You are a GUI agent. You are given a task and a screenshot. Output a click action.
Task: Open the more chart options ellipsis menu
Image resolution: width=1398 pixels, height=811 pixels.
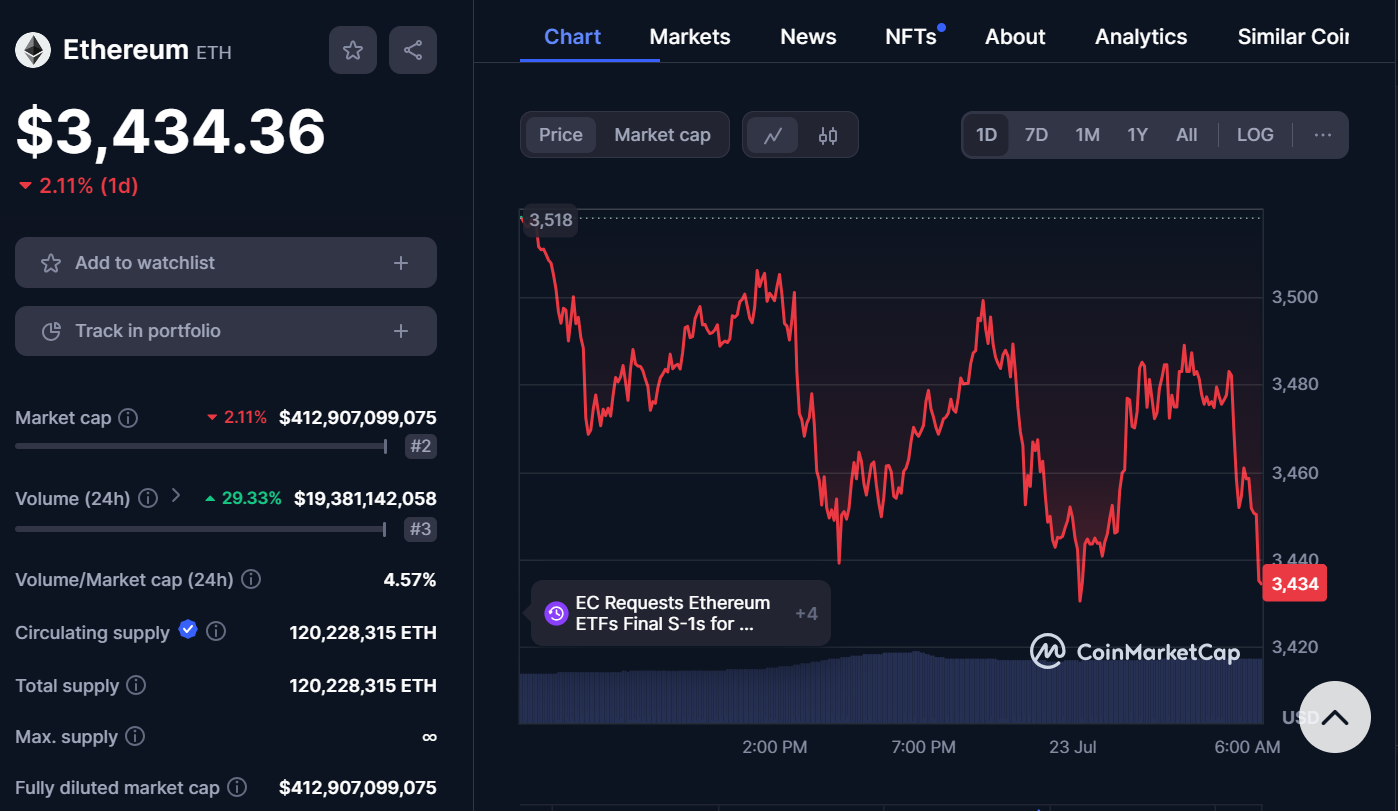[x=1322, y=135]
